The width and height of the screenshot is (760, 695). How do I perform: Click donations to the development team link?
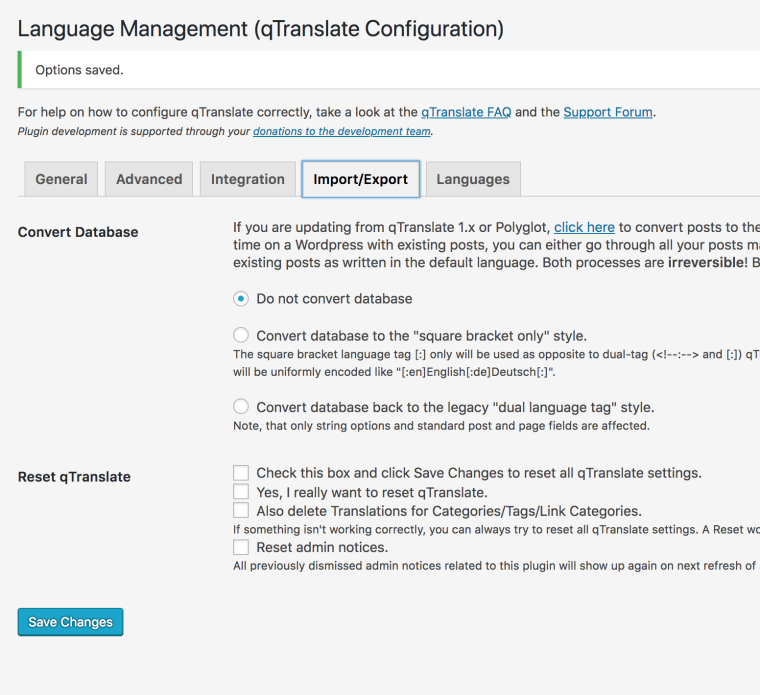click(x=342, y=131)
